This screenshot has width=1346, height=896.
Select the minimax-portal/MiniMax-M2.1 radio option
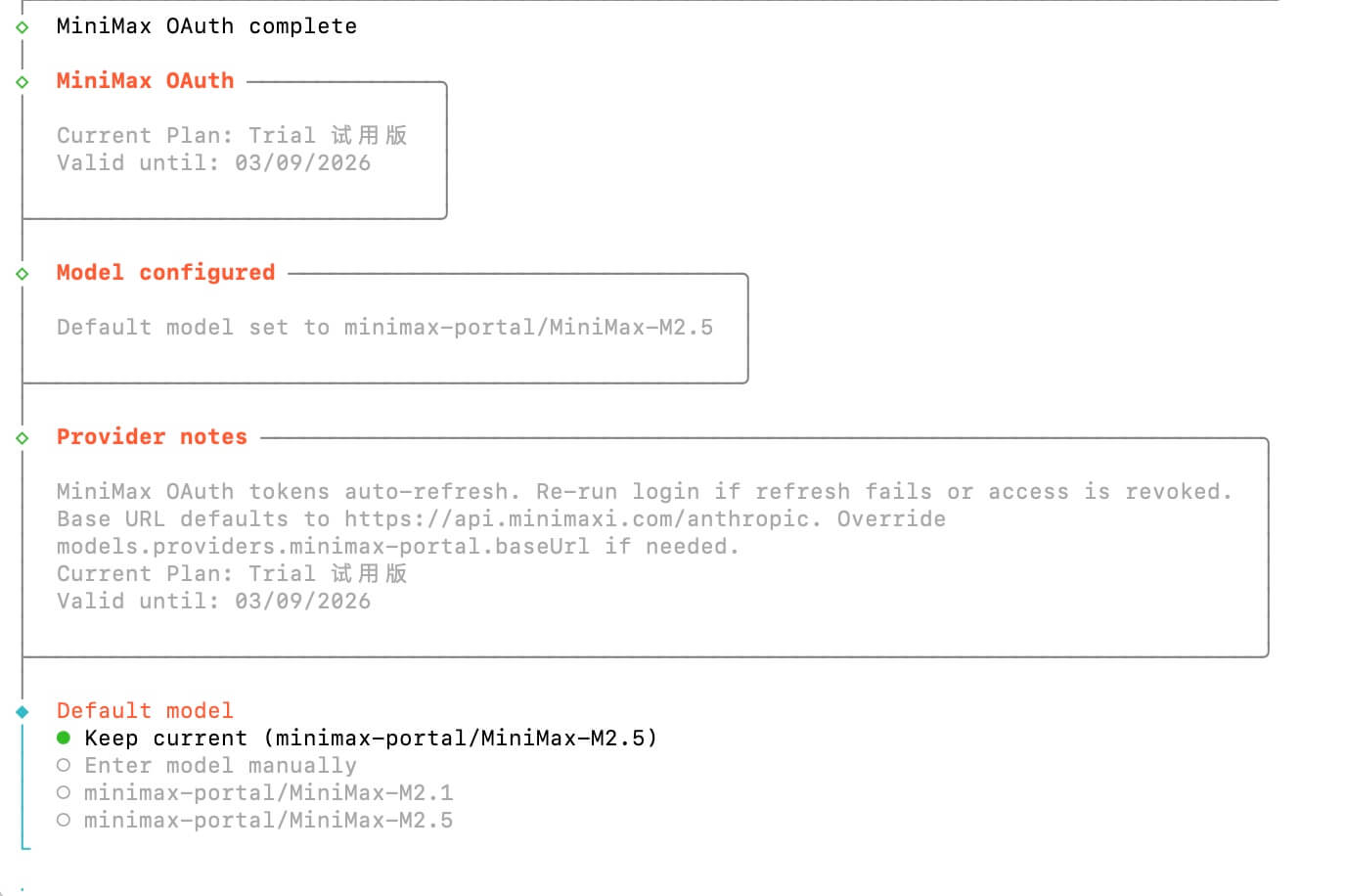coord(64,793)
